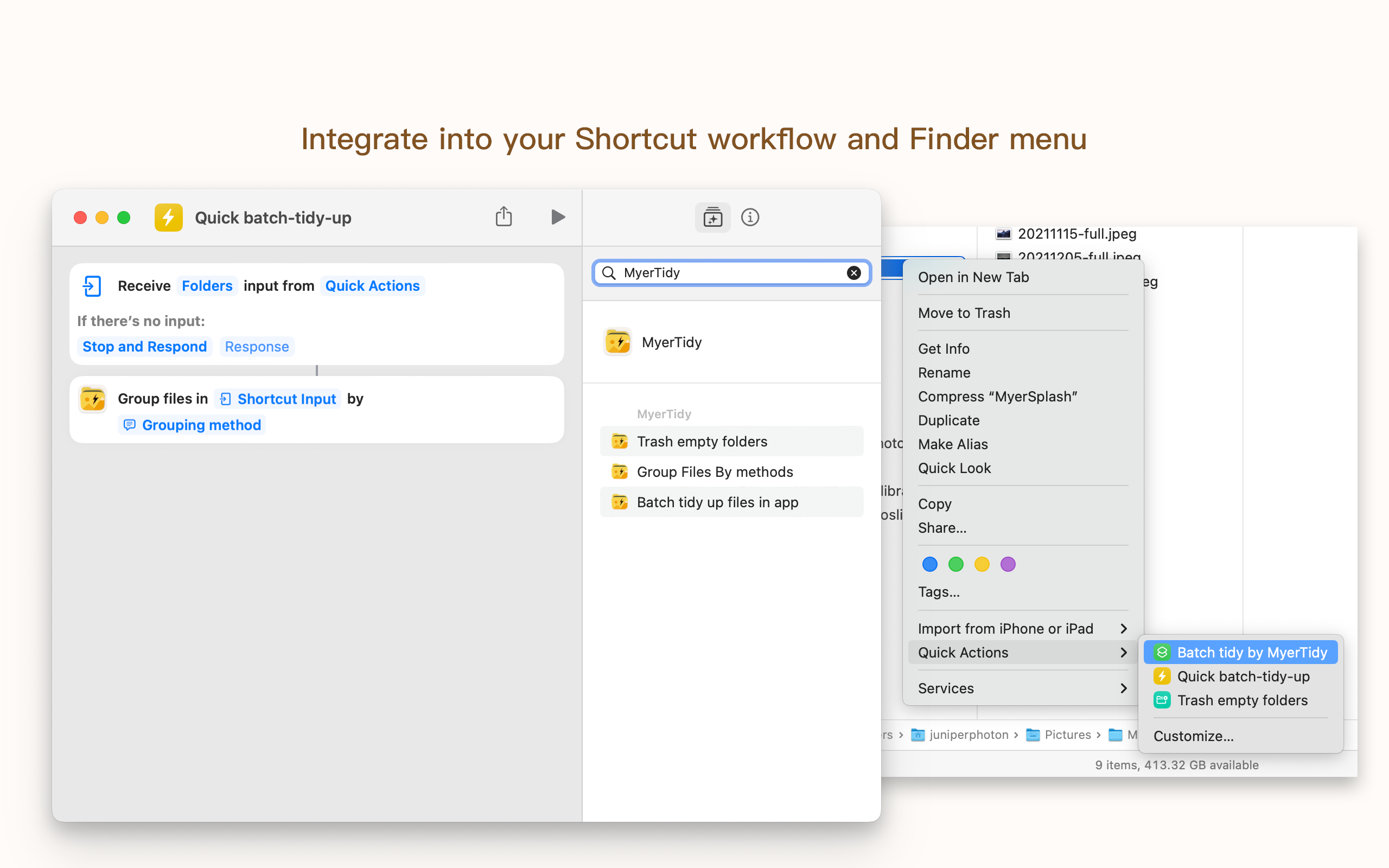The image size is (1389, 868).
Task: Run the shortcut with the play button
Action: tap(557, 217)
